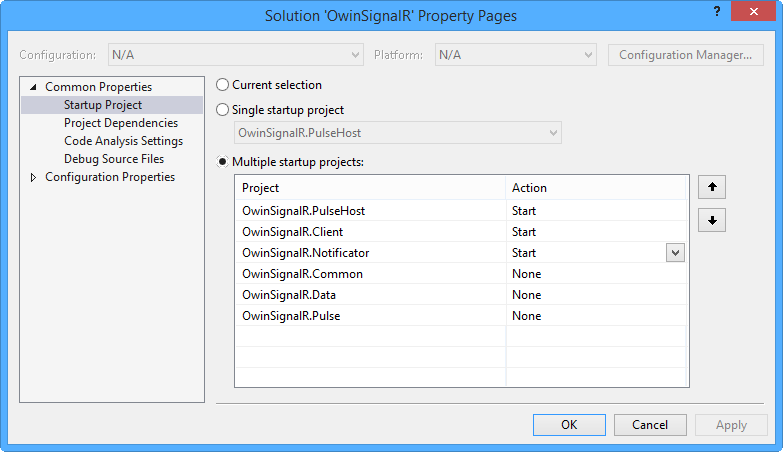
Task: Open Action dropdown for OwinSignalR.Notificator
Action: click(x=675, y=253)
